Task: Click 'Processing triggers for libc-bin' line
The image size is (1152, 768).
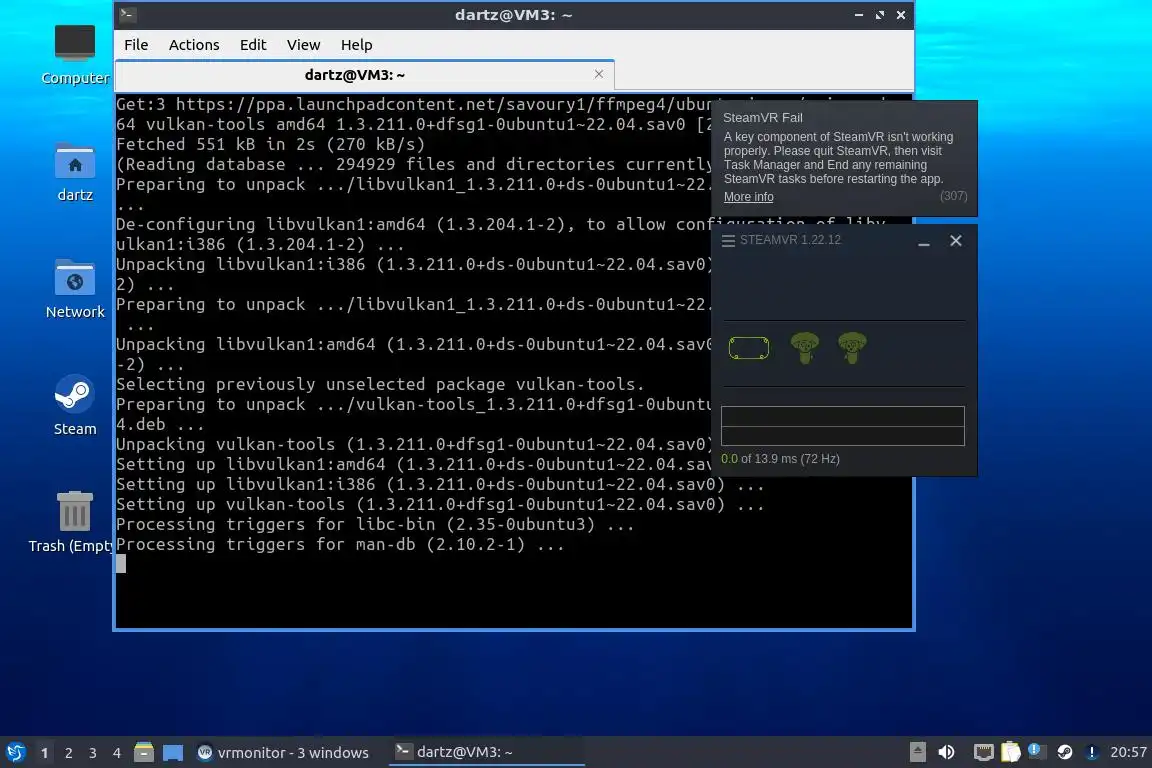Action: click(375, 525)
